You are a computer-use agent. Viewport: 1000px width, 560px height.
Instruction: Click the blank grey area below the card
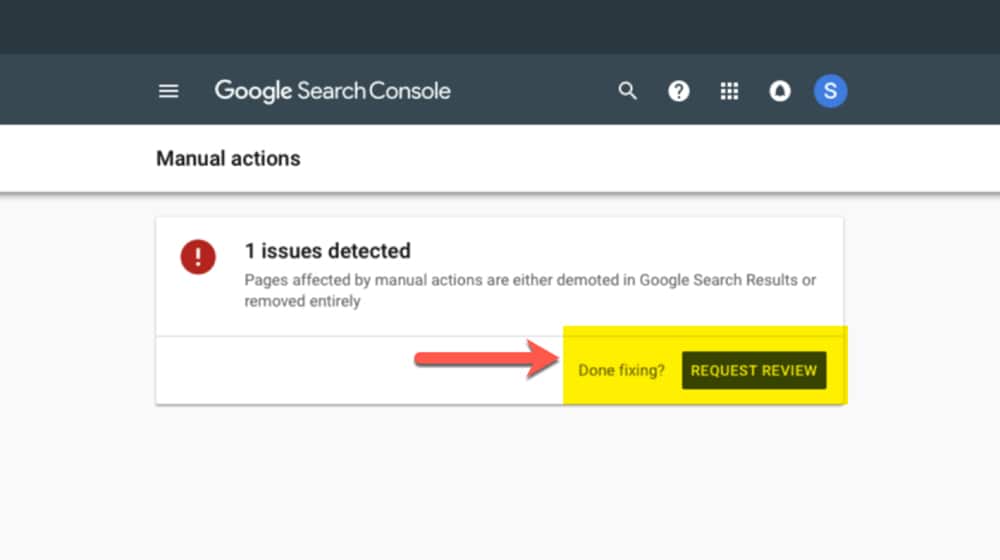tap(500, 480)
